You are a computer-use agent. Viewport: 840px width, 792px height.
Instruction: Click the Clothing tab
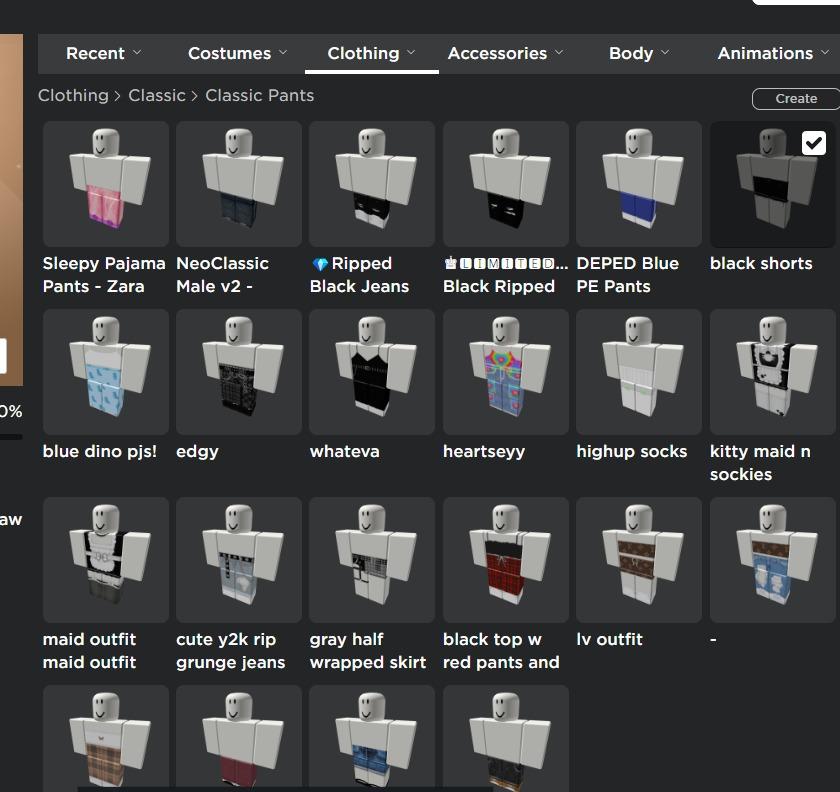(x=371, y=53)
